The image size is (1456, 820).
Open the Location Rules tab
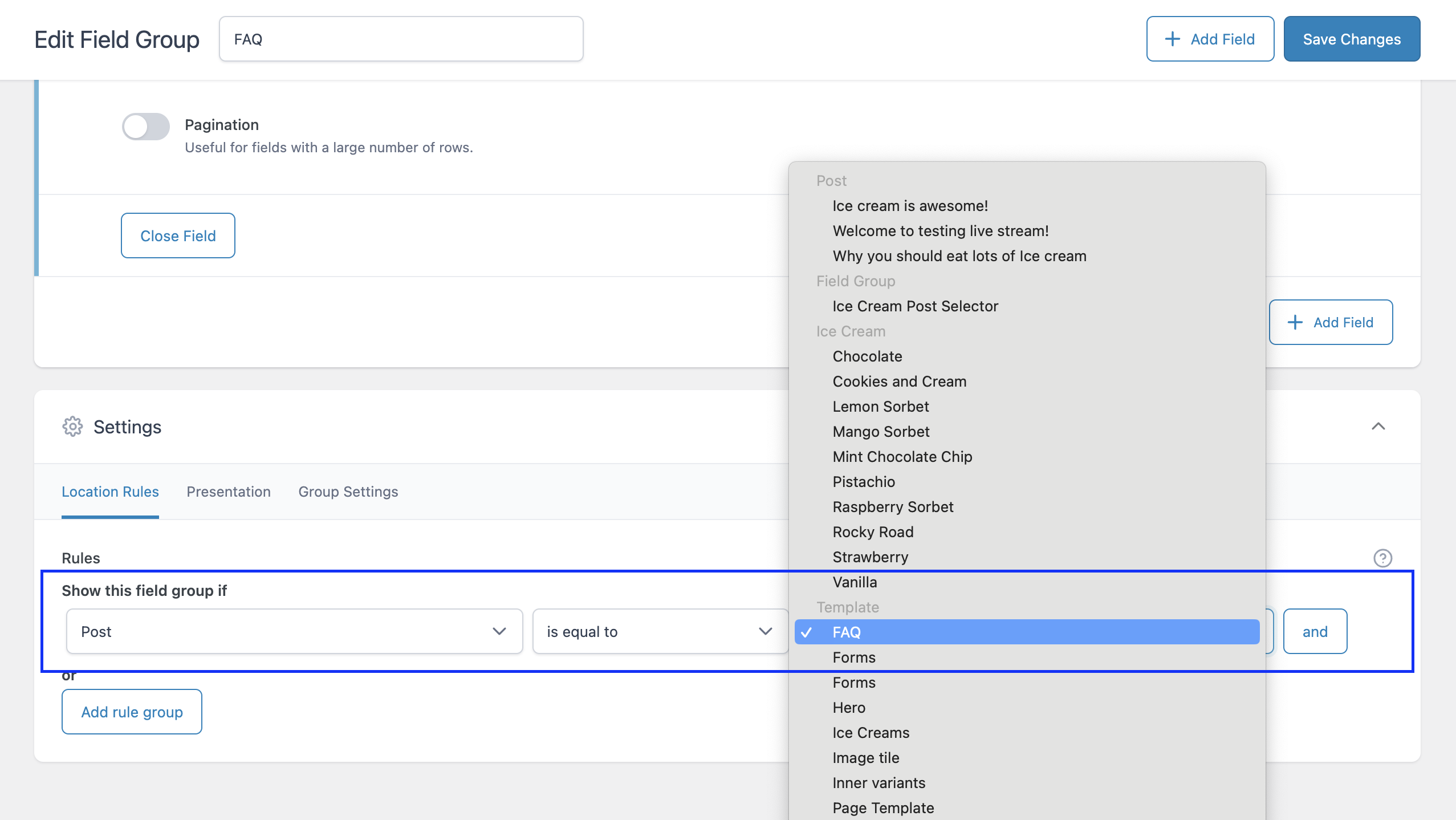[x=110, y=492]
